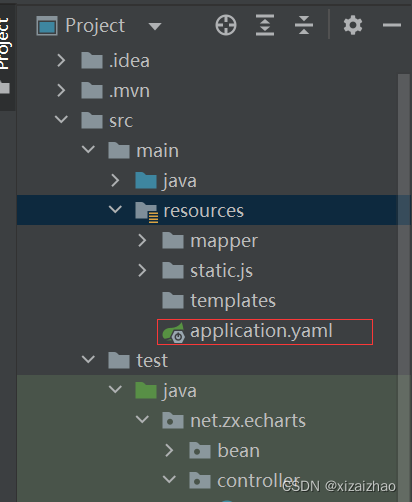Select the bean package
This screenshot has height=502, width=412.
pos(224,450)
